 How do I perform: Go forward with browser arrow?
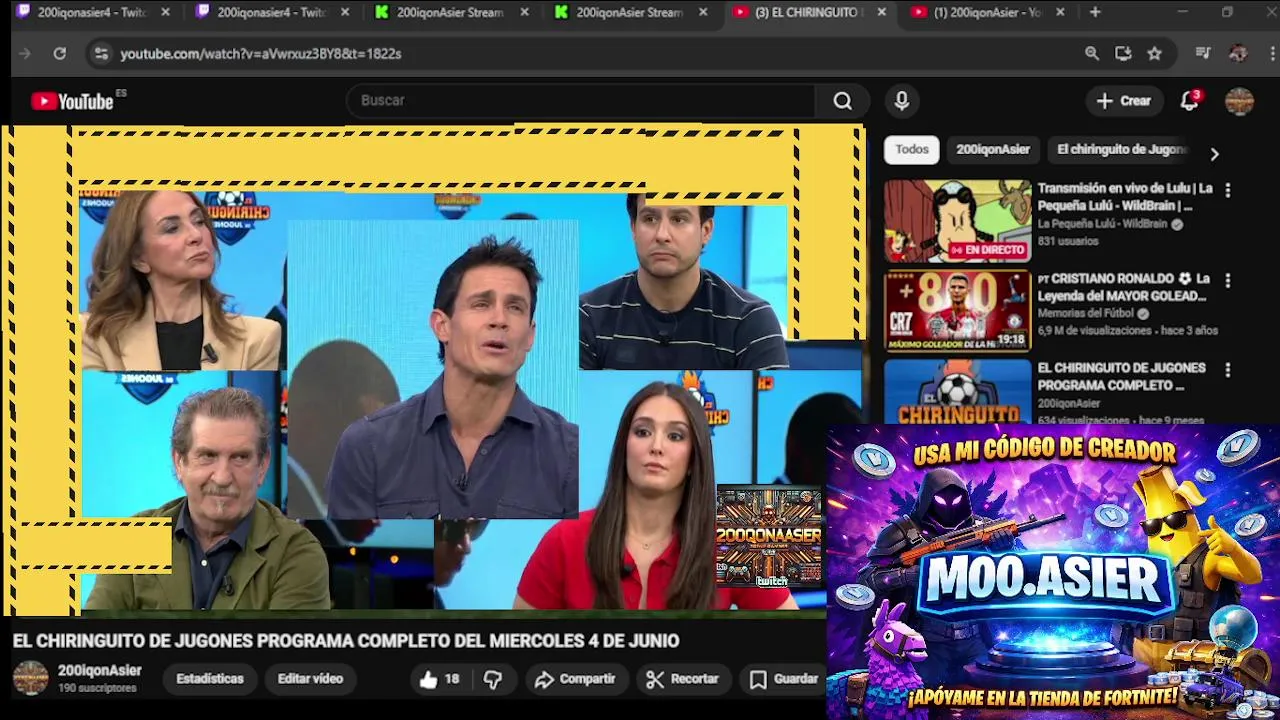point(26,53)
